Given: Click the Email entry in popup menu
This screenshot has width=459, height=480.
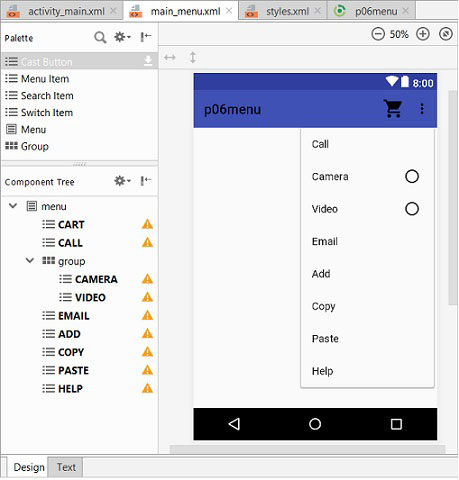Looking at the screenshot, I should (x=325, y=241).
